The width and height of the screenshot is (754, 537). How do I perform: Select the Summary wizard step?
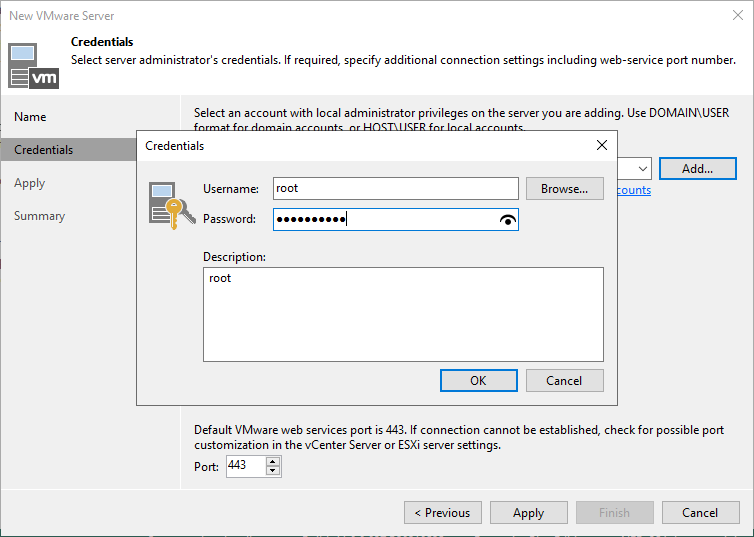pyautogui.click(x=39, y=216)
